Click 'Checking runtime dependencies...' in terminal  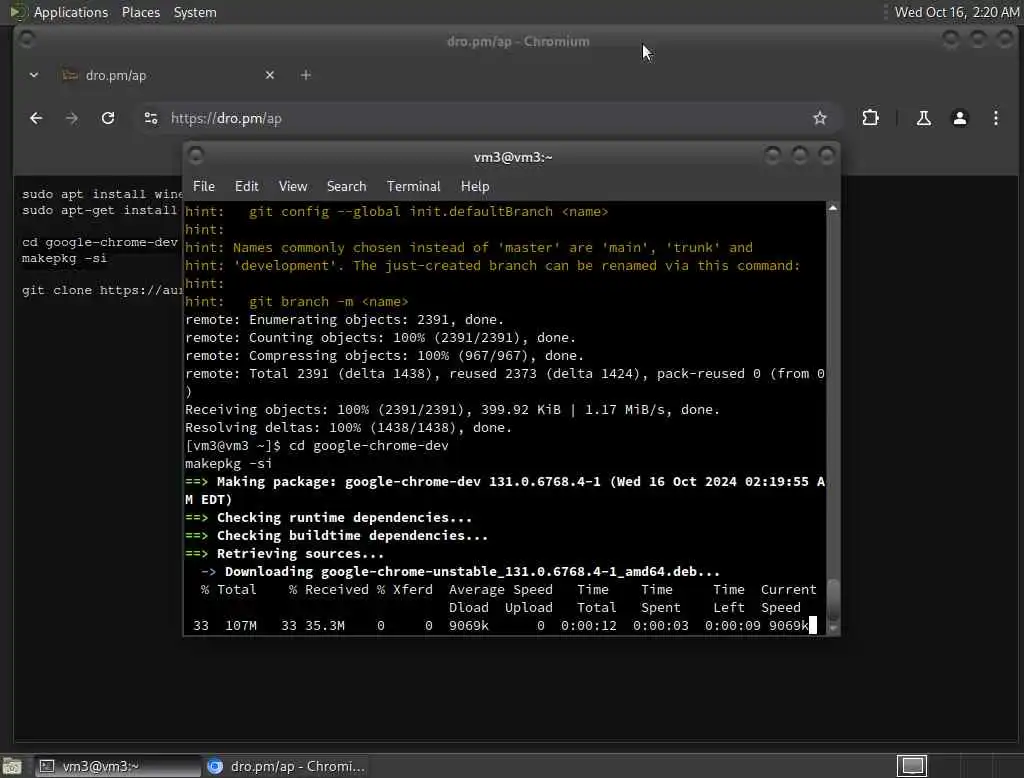pyautogui.click(x=344, y=517)
